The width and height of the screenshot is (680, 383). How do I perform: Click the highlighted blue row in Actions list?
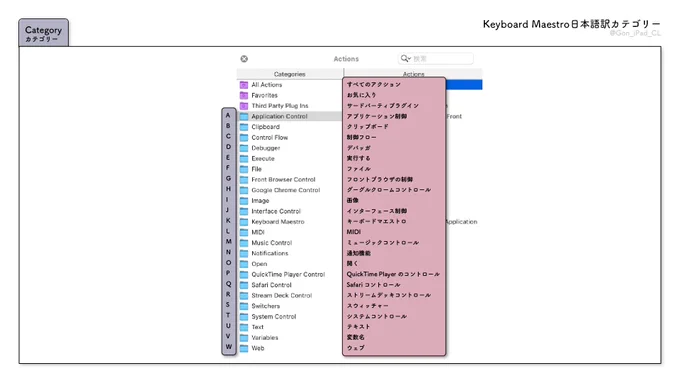pyautogui.click(x=464, y=85)
